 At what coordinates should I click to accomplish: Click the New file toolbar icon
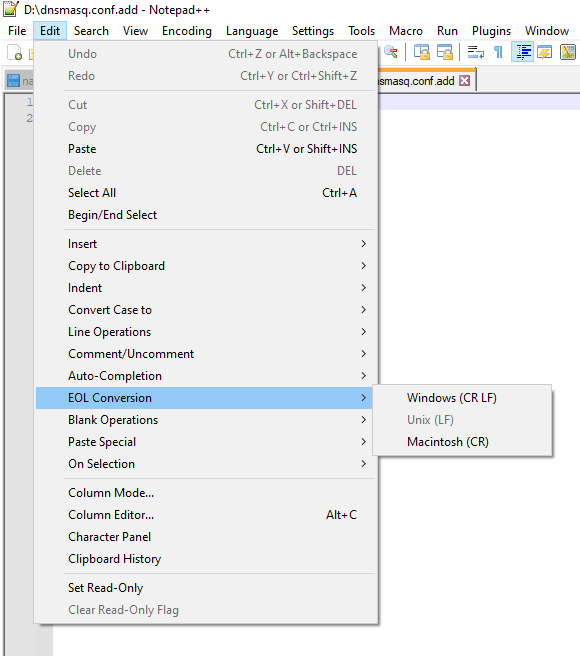[x=15, y=53]
